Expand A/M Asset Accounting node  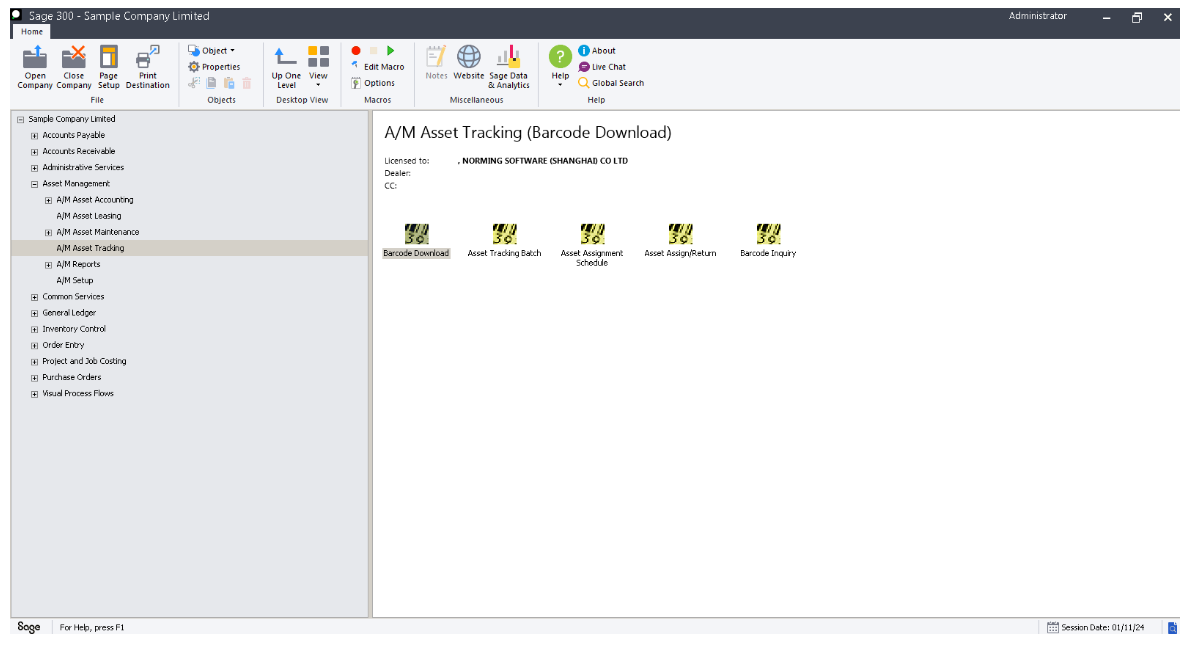click(48, 200)
